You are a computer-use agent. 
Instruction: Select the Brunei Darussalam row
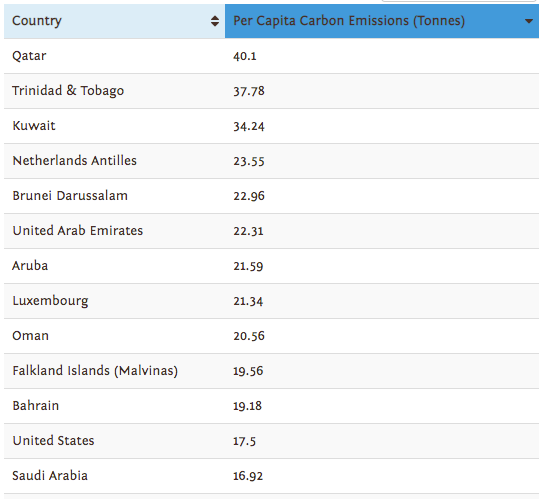coord(271,196)
